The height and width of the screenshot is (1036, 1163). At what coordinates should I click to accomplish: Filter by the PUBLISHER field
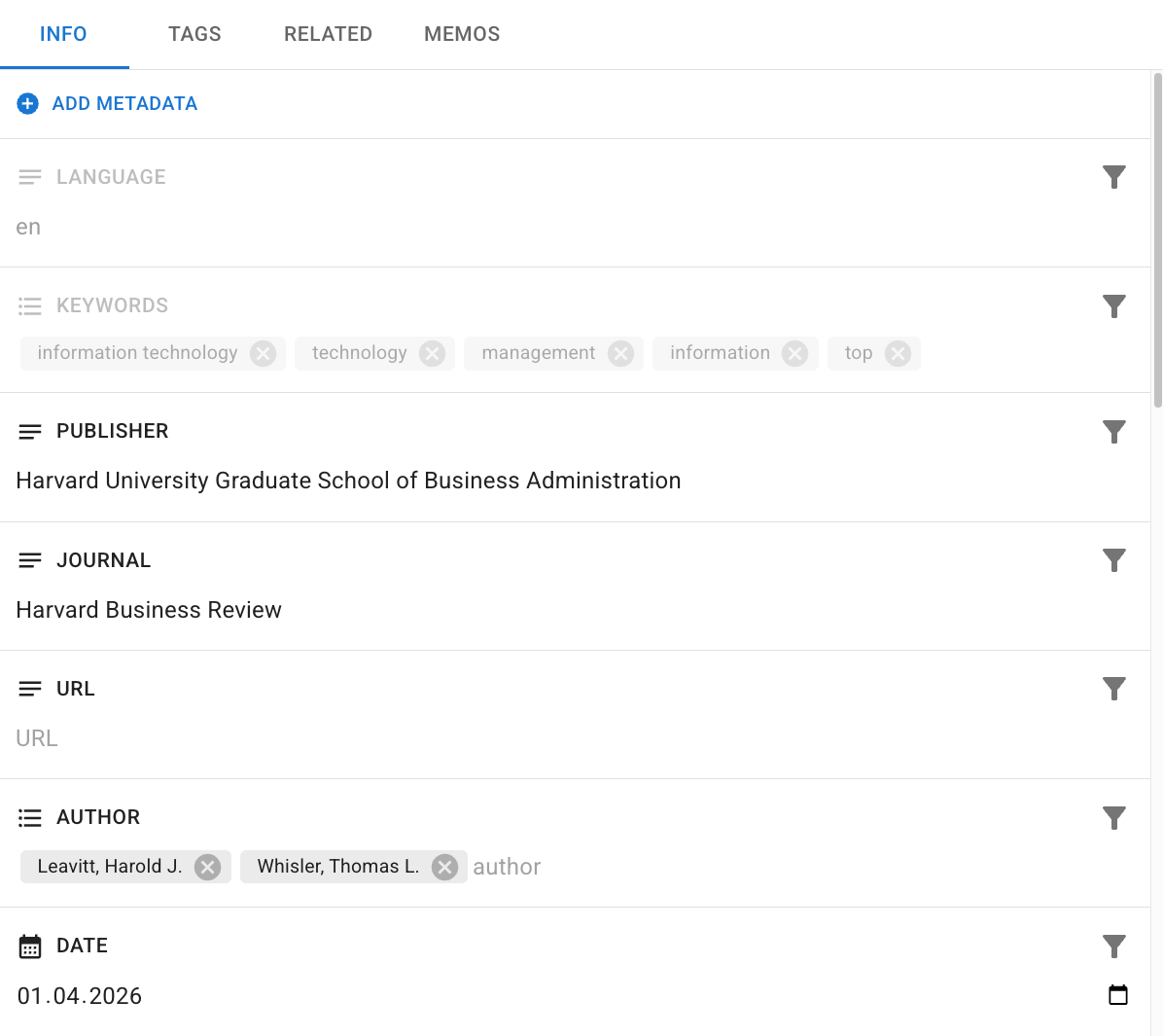[1114, 431]
